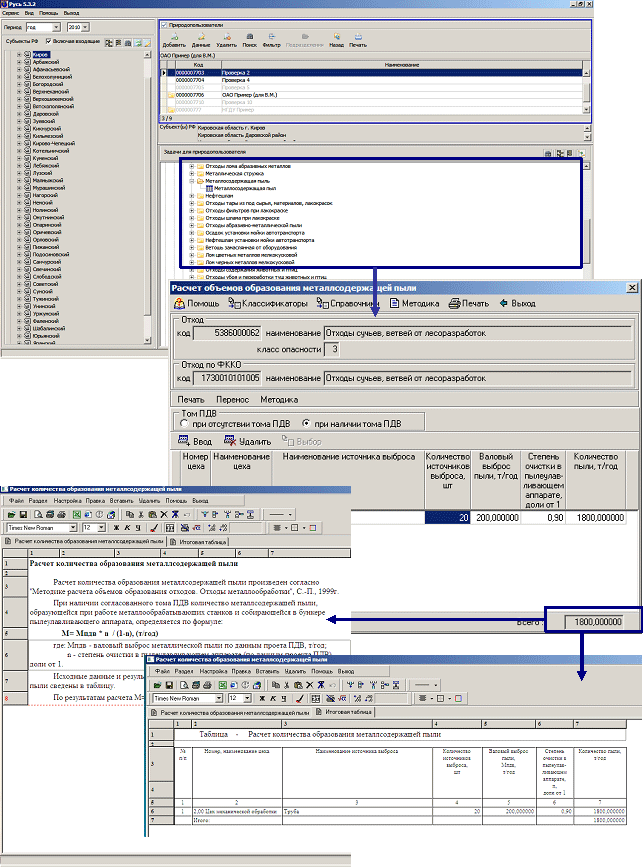Click the Ввод button with table icon

198,440
